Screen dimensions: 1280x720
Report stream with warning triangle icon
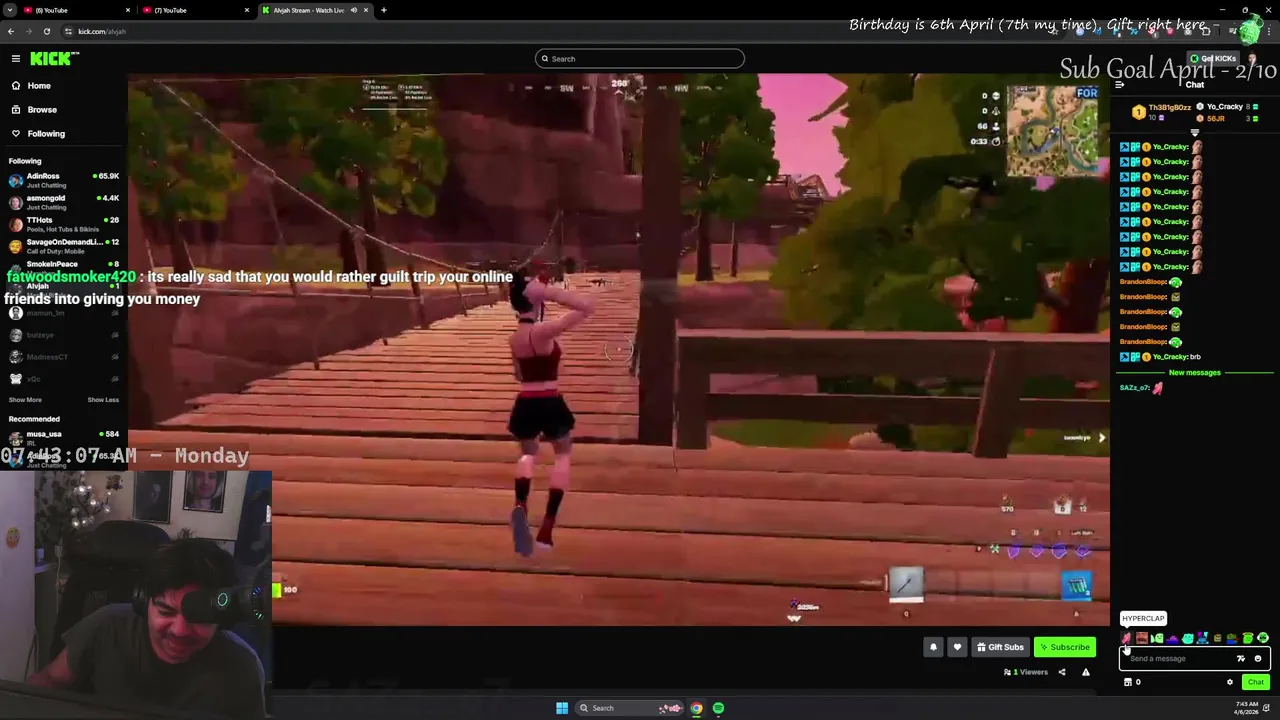pos(1086,672)
